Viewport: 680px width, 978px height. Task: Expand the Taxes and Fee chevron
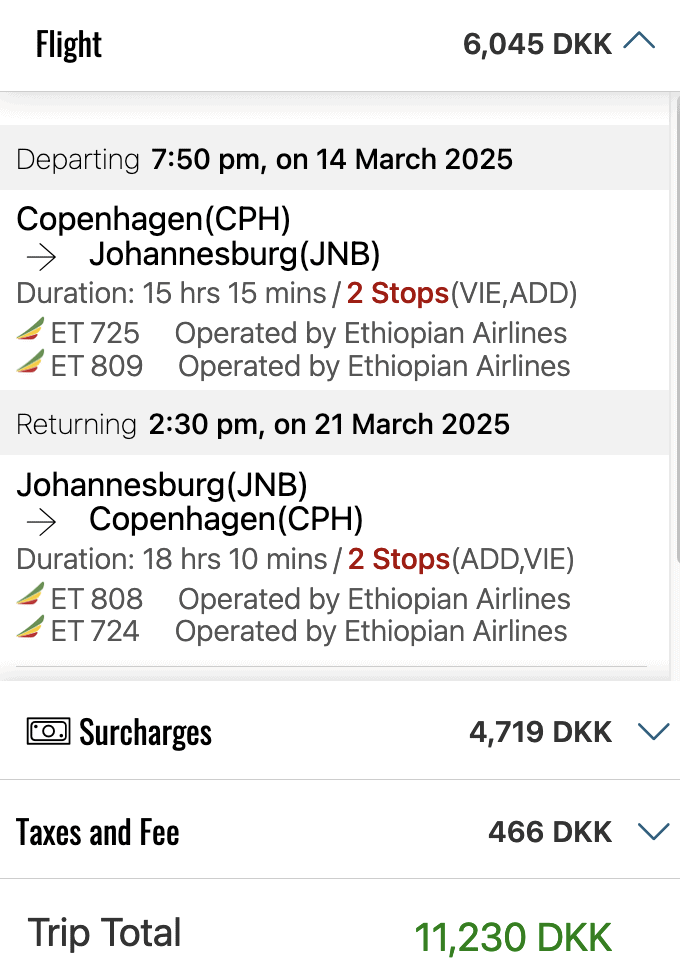pyautogui.click(x=653, y=831)
